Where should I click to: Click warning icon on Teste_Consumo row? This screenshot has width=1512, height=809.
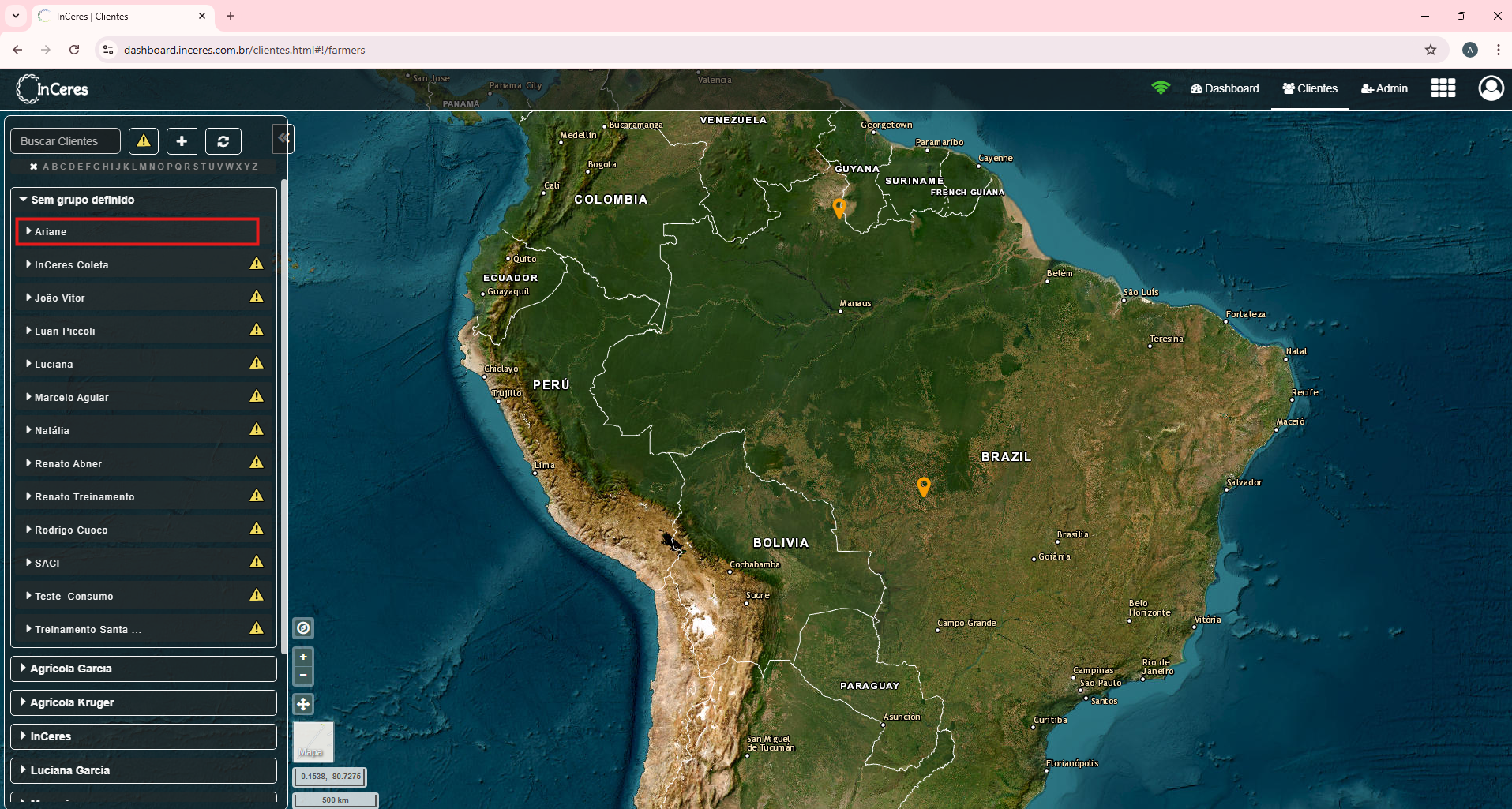pos(257,595)
